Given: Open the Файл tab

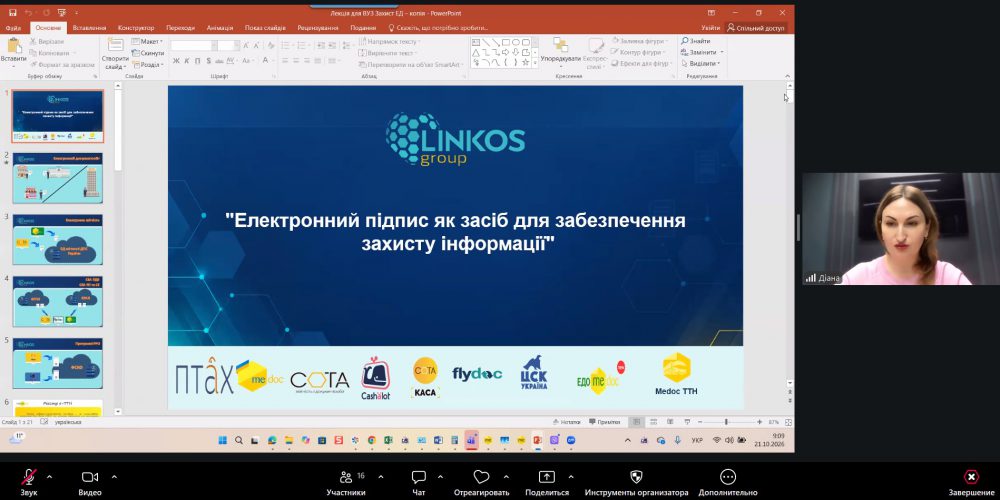Looking at the screenshot, I should (13, 28).
